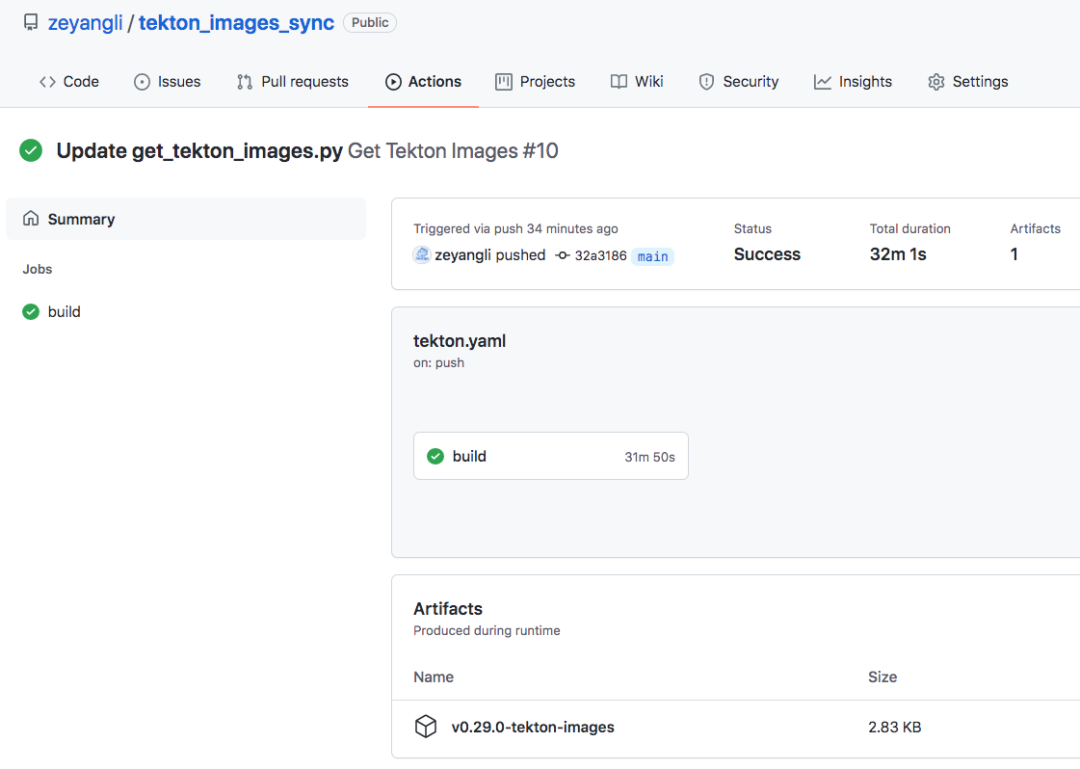Open the Security tab

click(738, 82)
